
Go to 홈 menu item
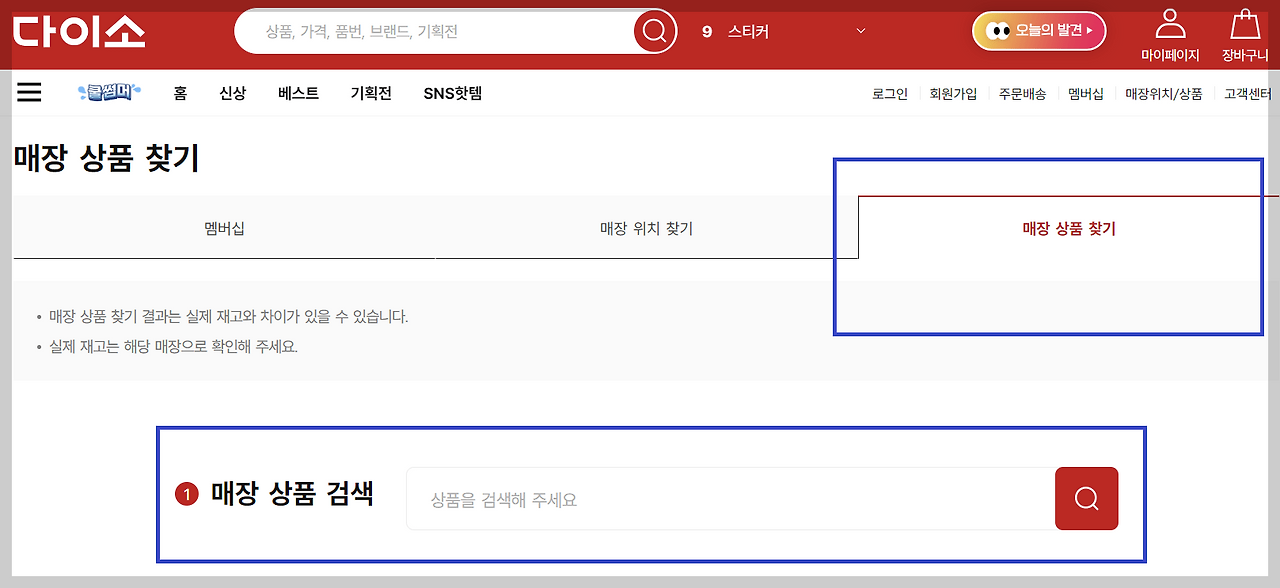coord(180,93)
